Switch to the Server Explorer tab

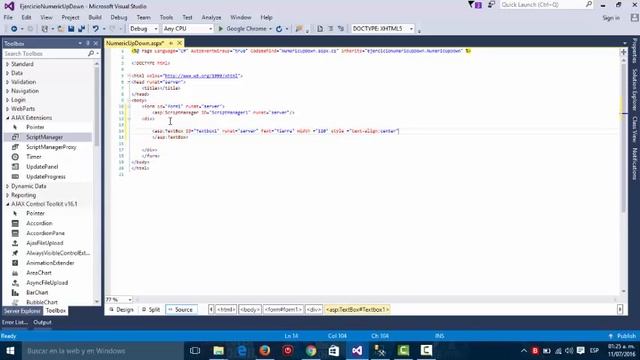22,311
